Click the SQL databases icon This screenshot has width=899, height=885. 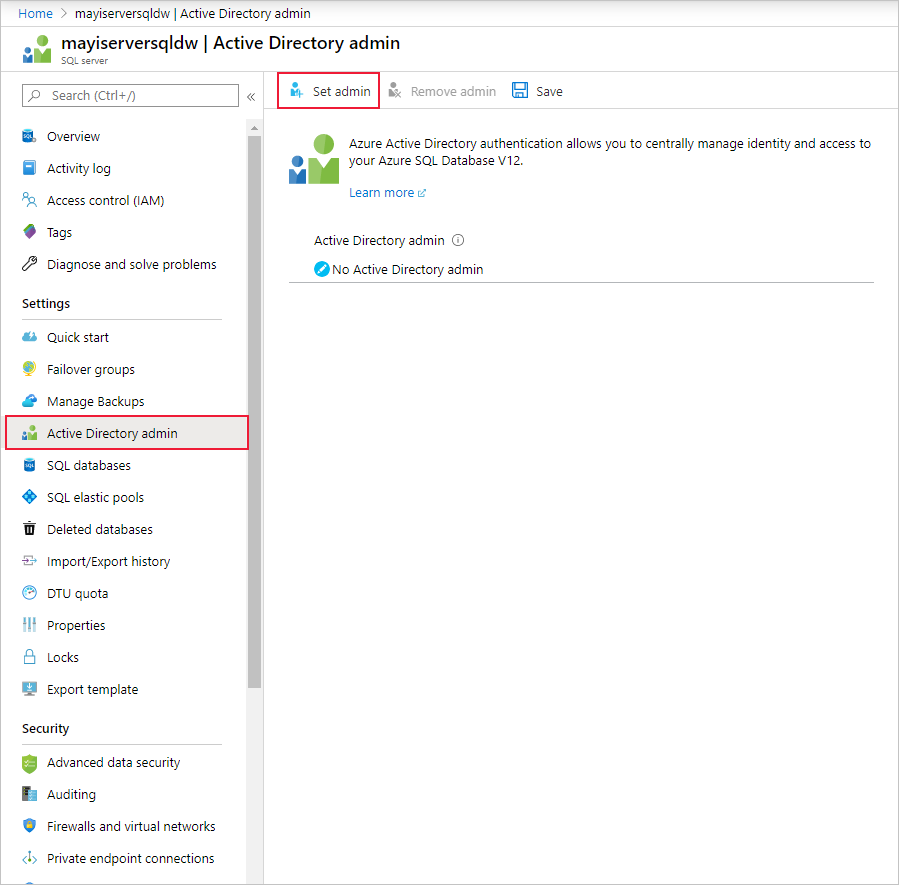[x=29, y=465]
